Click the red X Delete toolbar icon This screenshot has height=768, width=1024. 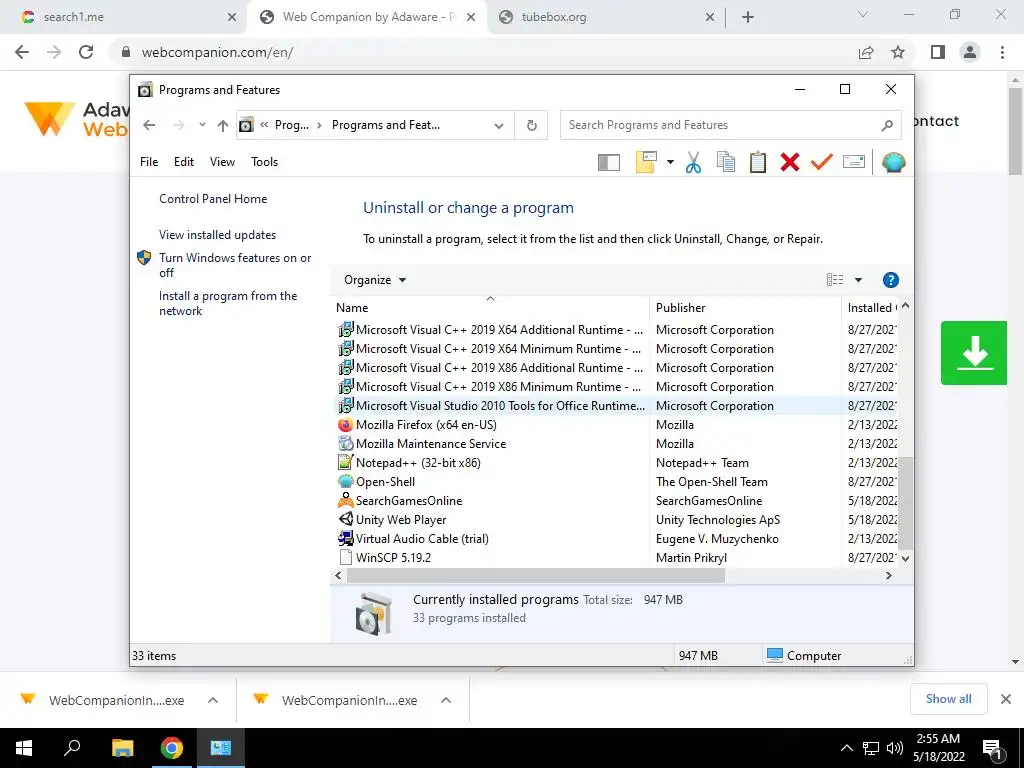click(x=790, y=162)
